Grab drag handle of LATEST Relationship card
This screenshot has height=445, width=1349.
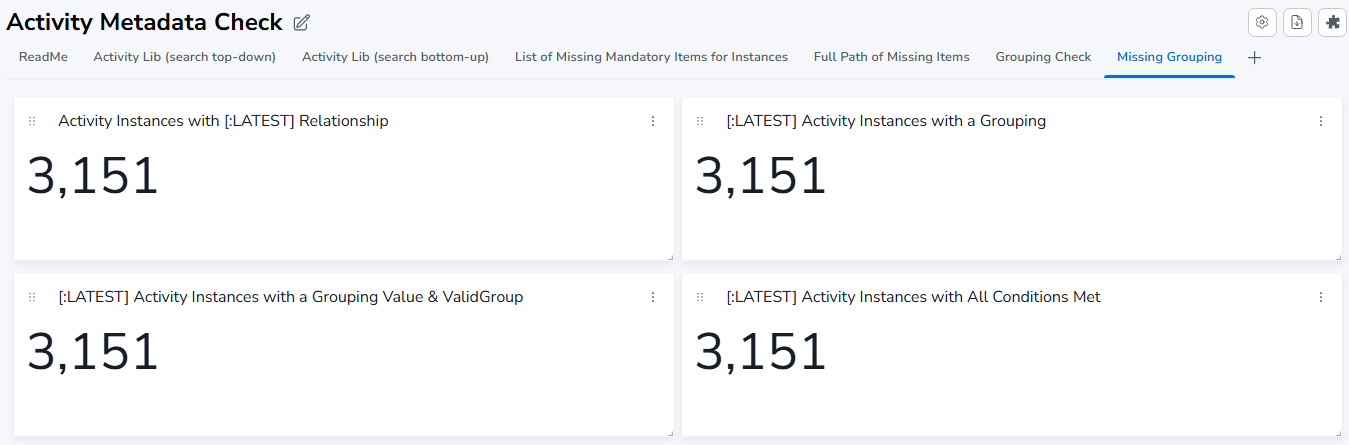click(x=32, y=121)
